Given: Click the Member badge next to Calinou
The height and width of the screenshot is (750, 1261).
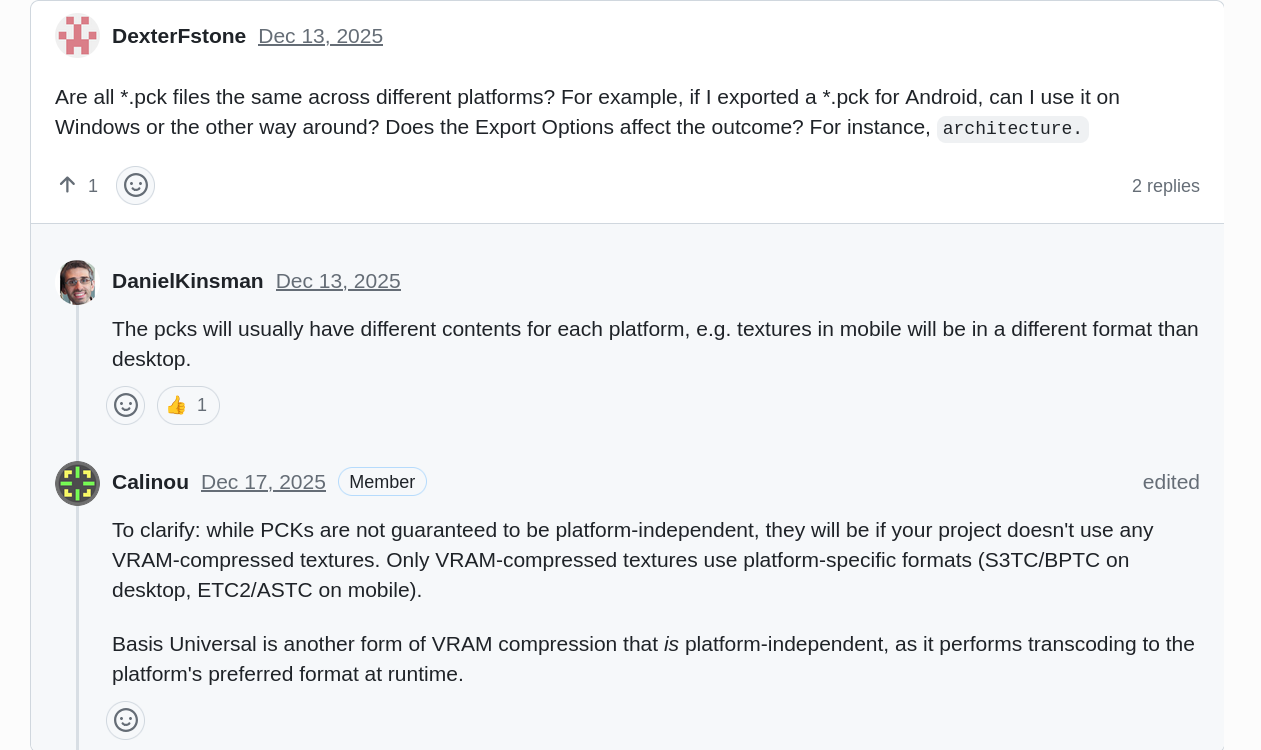Looking at the screenshot, I should (x=382, y=482).
